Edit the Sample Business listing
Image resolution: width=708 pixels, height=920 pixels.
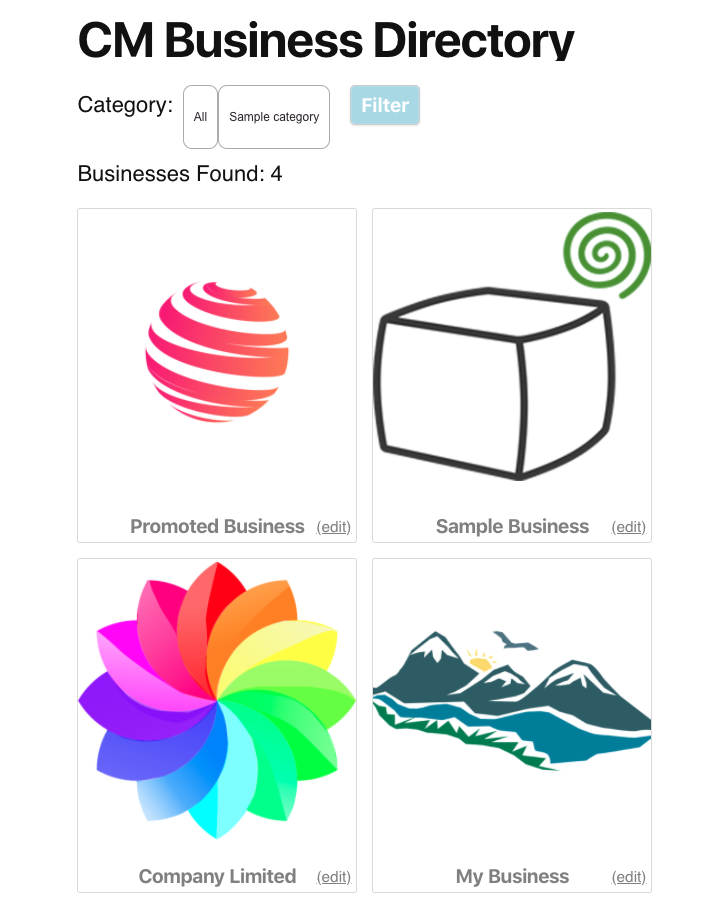click(629, 527)
